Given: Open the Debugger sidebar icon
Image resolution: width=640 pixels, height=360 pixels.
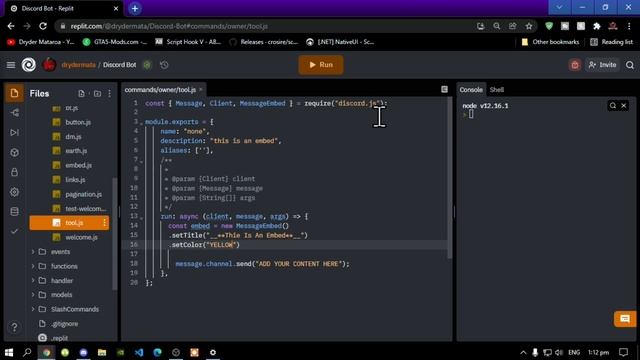Looking at the screenshot, I should [14, 132].
